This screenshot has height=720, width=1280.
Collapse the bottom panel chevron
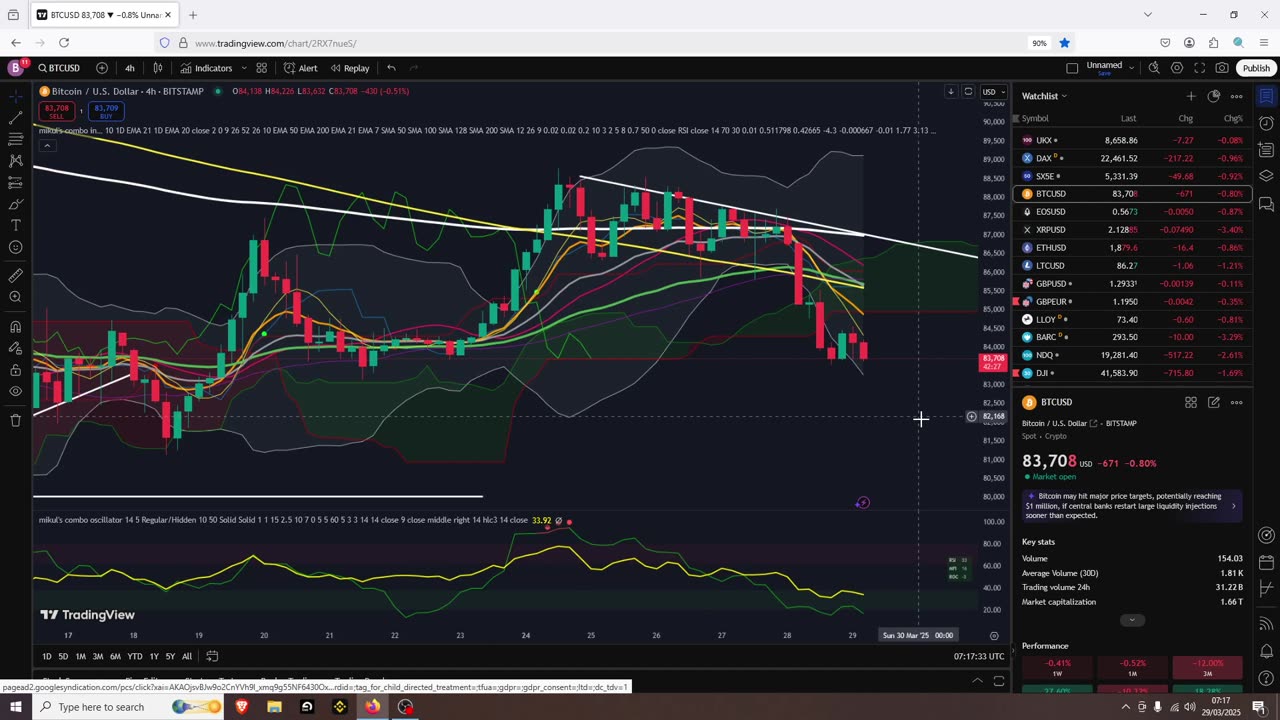tap(977, 681)
